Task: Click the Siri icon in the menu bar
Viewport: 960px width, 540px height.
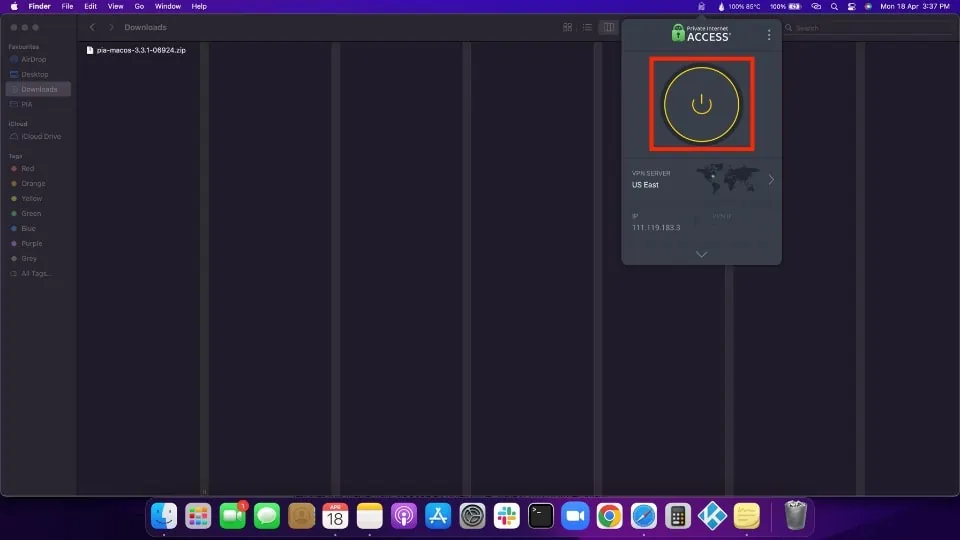Action: click(868, 6)
